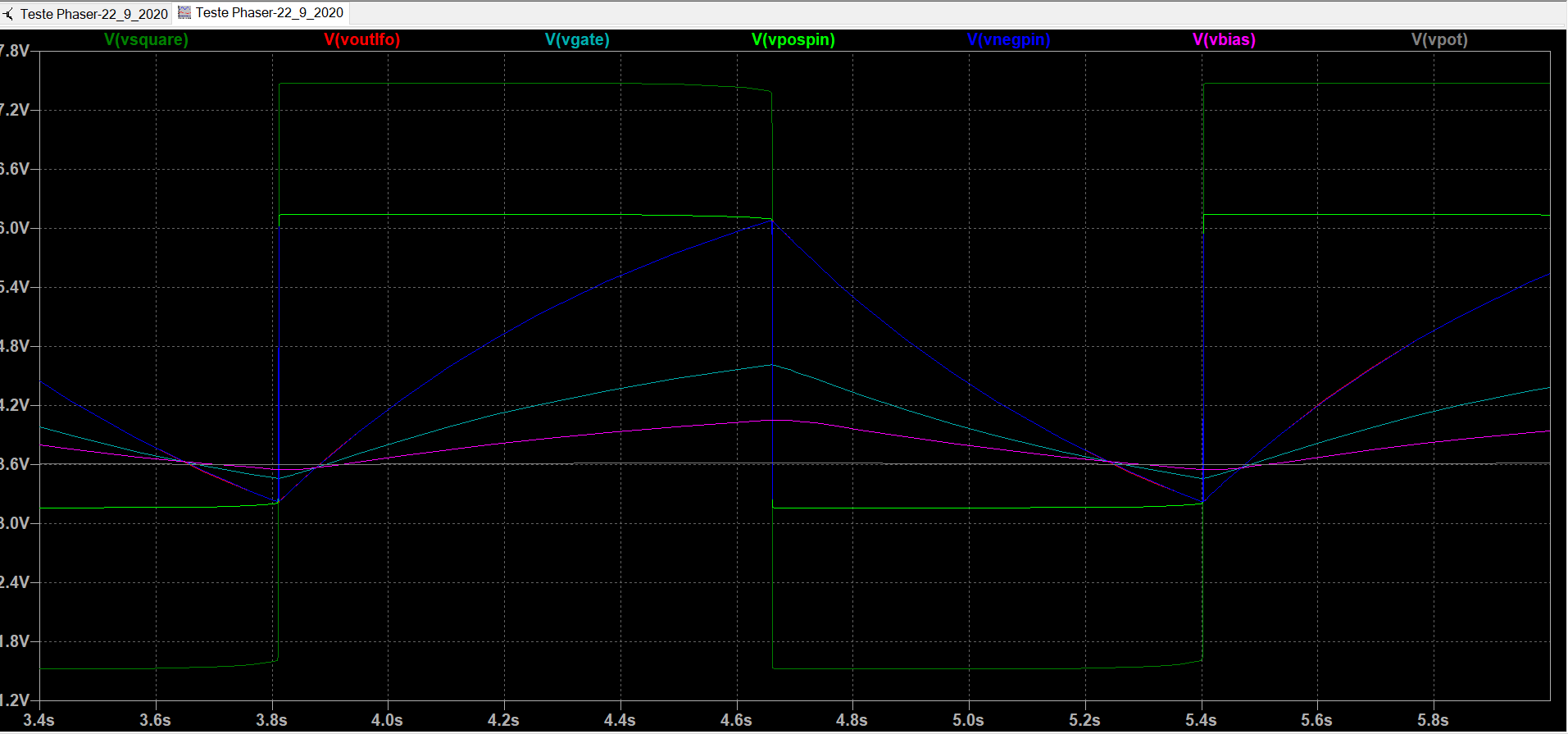The image size is (1568, 734).
Task: Click the V(voutlfo) trace label
Action: [x=362, y=39]
